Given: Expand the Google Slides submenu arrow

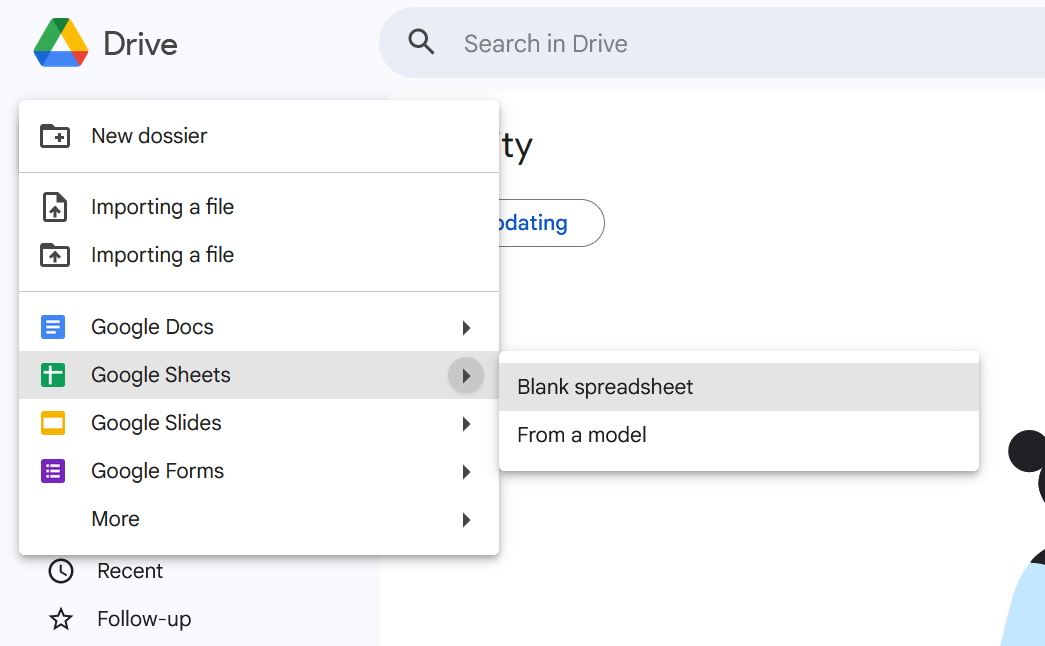Looking at the screenshot, I should point(466,423).
